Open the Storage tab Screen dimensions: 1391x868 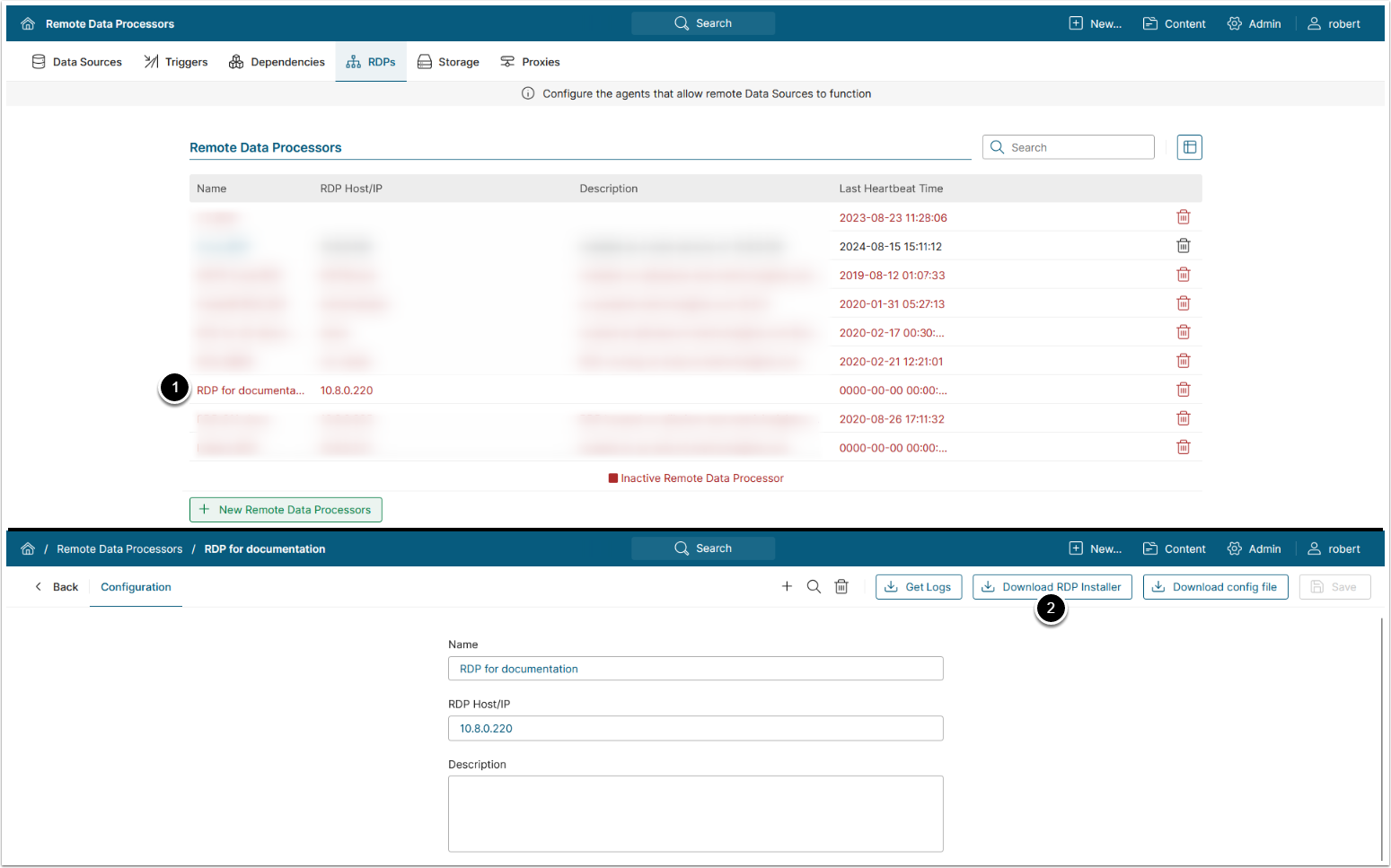(x=448, y=62)
